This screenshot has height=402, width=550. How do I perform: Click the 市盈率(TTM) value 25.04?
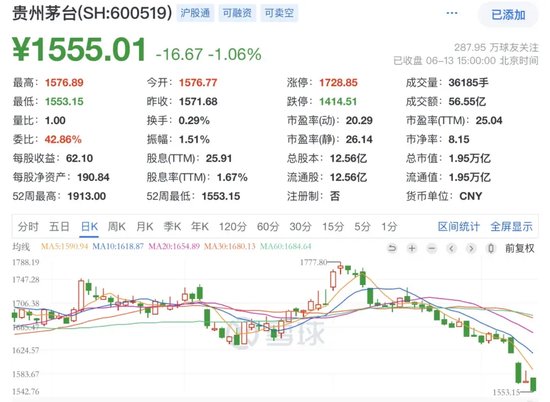489,121
